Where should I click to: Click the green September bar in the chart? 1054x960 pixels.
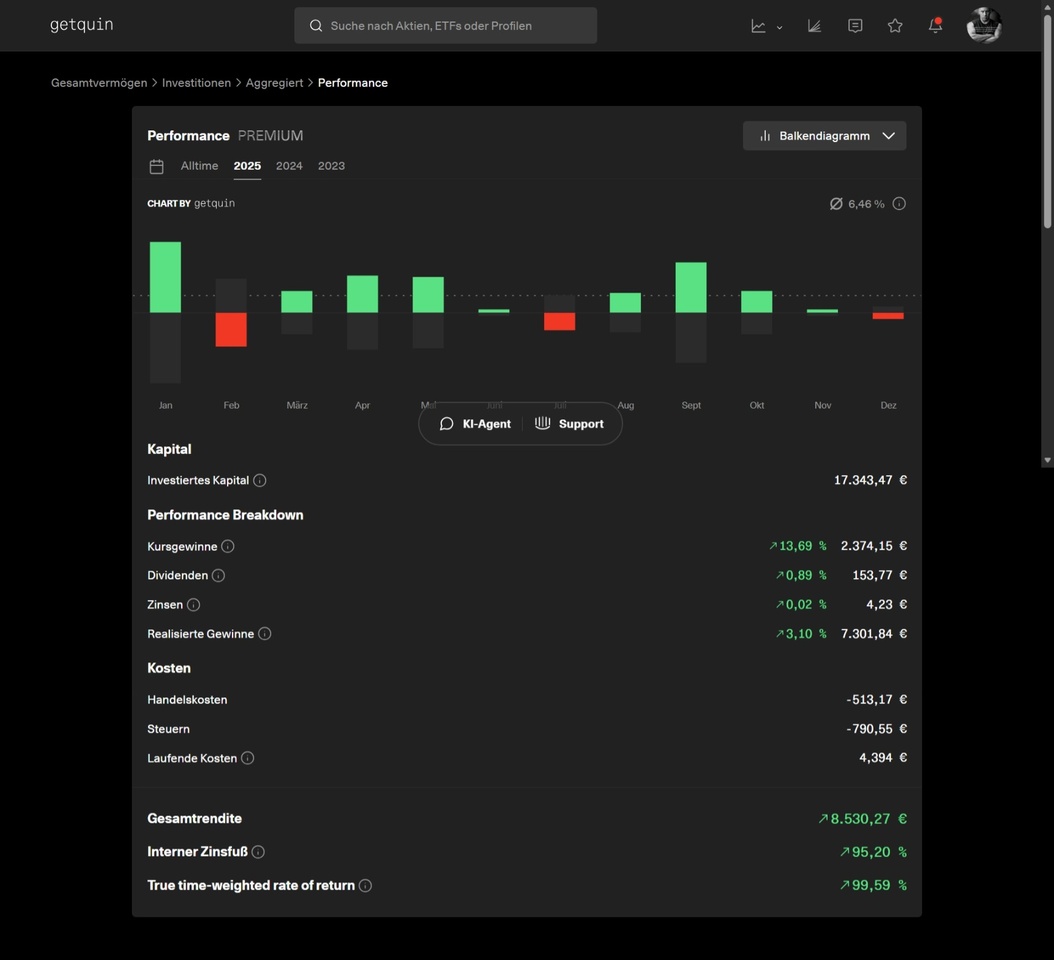click(x=691, y=287)
